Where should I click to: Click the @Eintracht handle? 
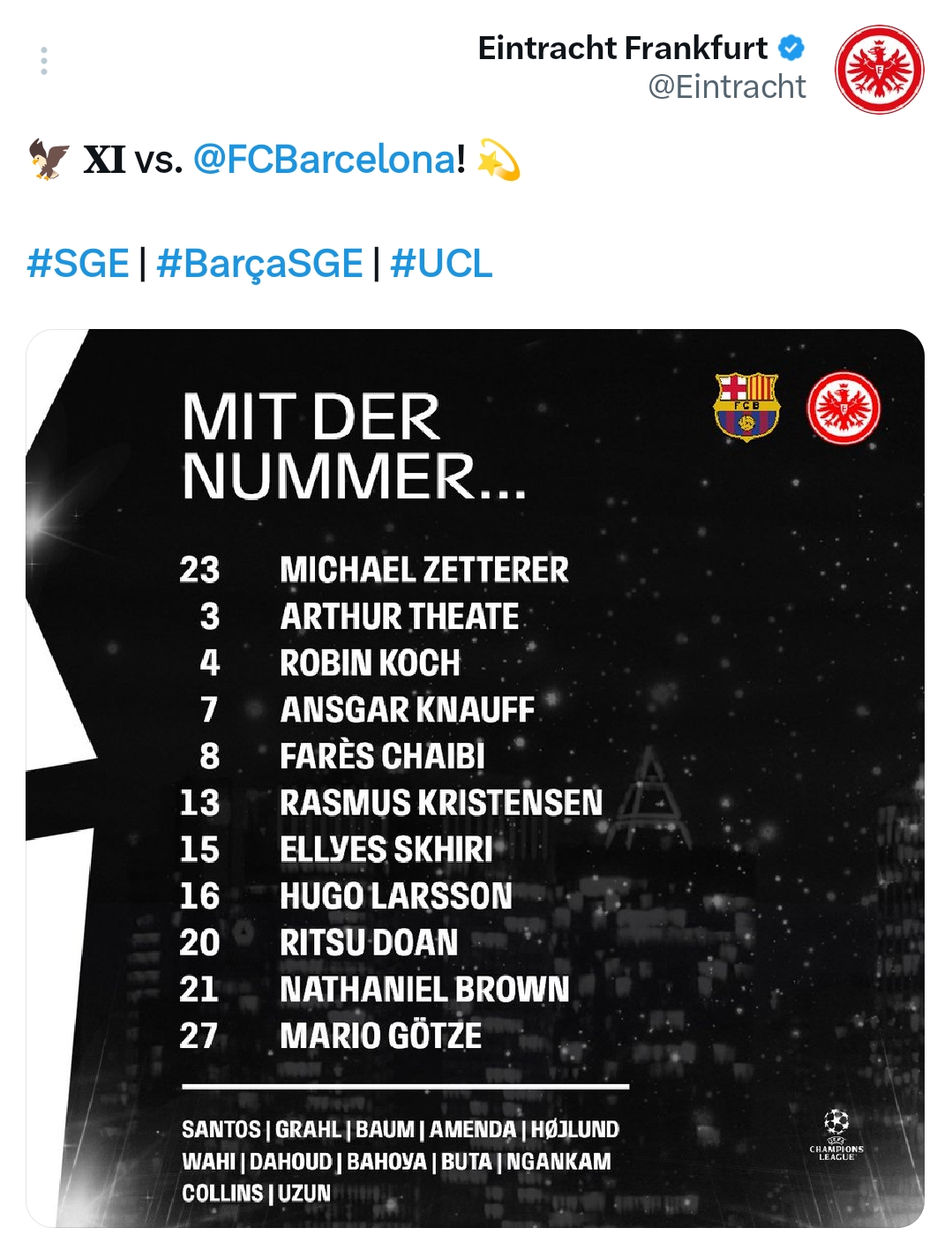click(x=726, y=86)
